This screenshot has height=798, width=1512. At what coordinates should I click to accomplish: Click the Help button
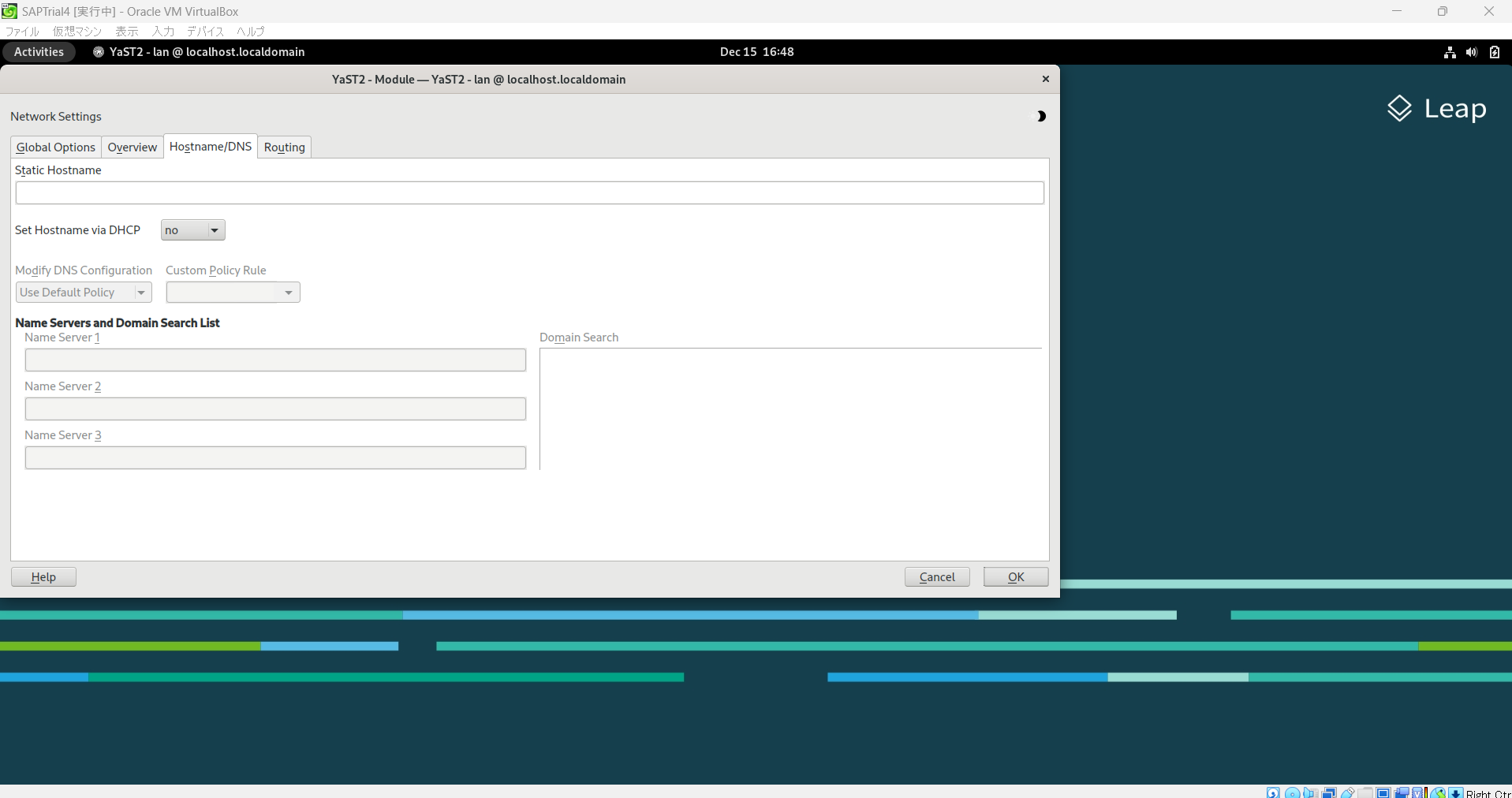pos(43,577)
